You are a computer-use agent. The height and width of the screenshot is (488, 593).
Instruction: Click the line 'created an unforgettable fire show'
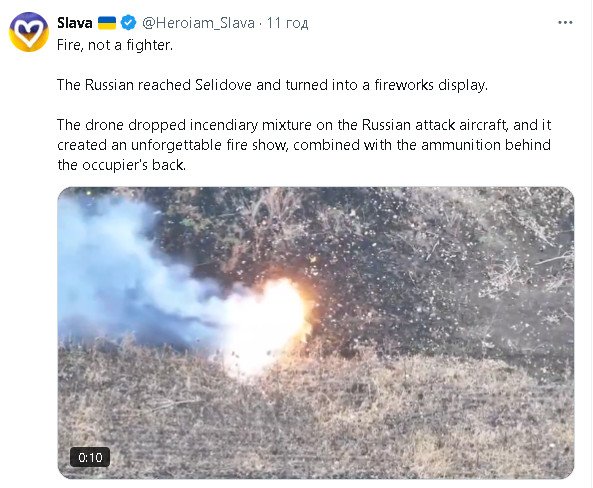(304, 145)
